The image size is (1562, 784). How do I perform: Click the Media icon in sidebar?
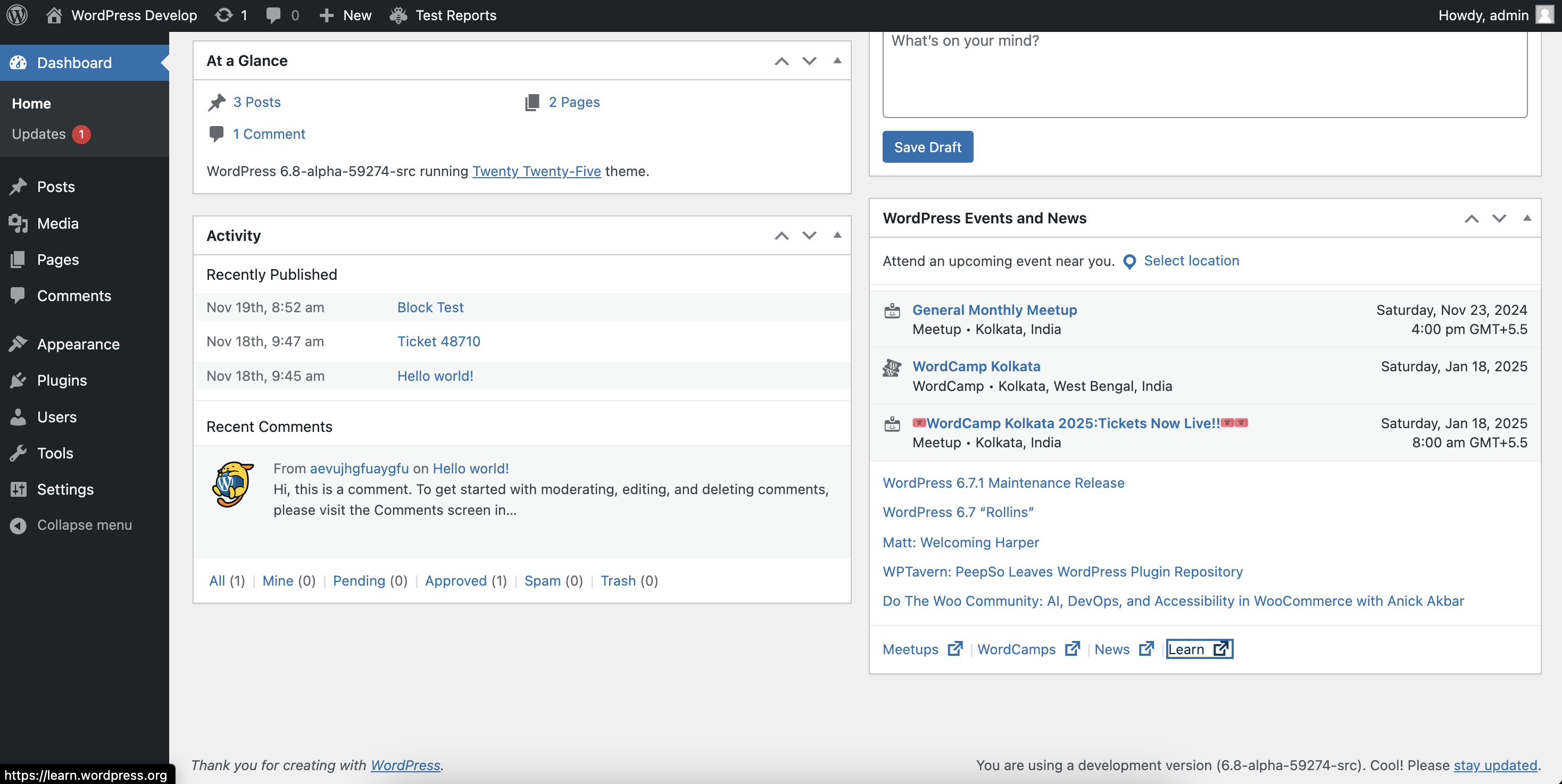[x=18, y=223]
